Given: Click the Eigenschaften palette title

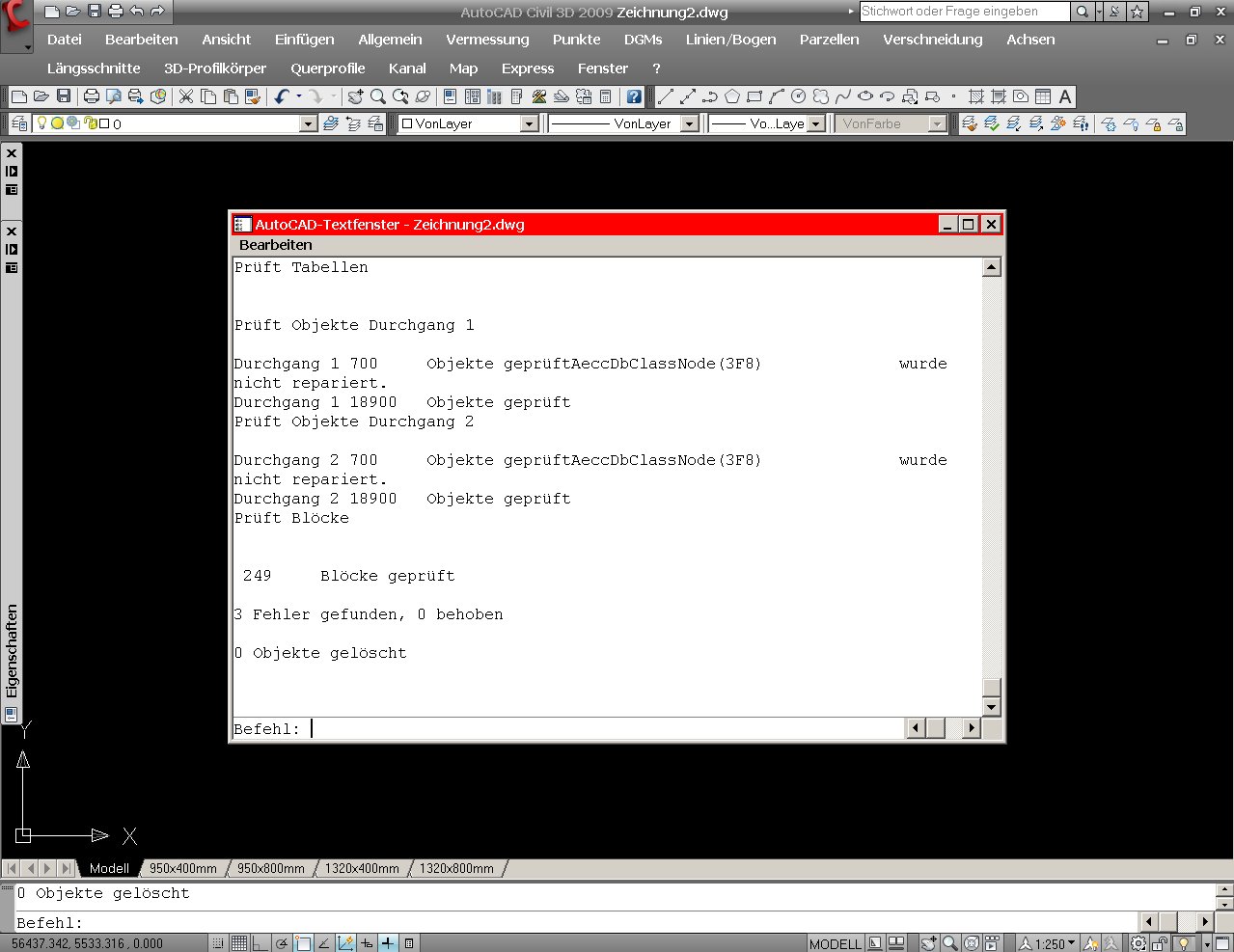Looking at the screenshot, I should click(x=12, y=651).
